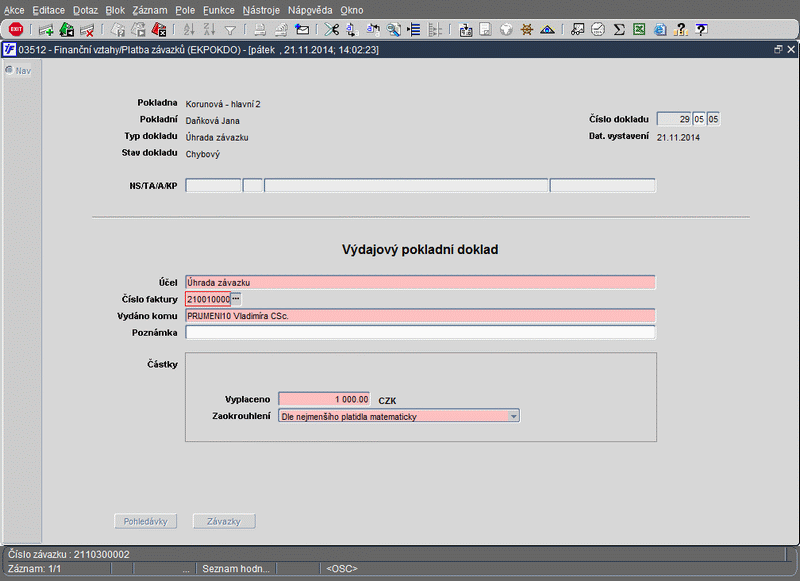The image size is (800, 581).
Task: Click the delete record icon with red X
Action: pos(87,30)
